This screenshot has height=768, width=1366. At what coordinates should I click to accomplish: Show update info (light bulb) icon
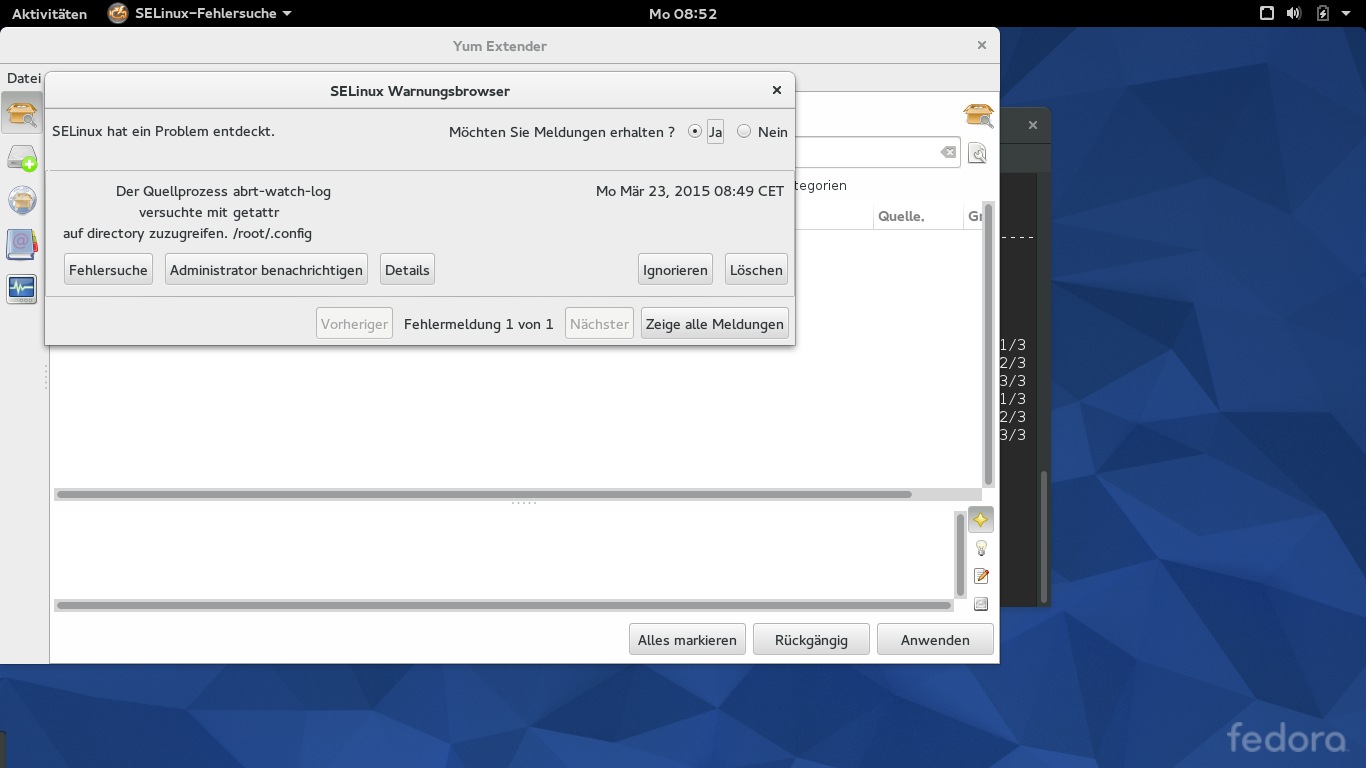[x=981, y=548]
